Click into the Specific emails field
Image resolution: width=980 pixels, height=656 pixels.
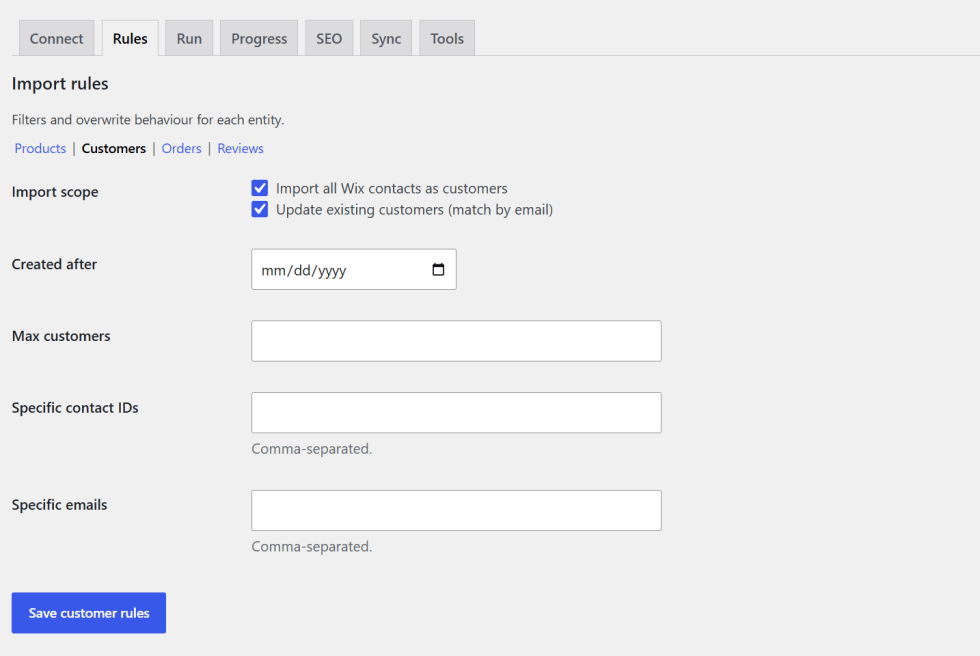(x=456, y=510)
